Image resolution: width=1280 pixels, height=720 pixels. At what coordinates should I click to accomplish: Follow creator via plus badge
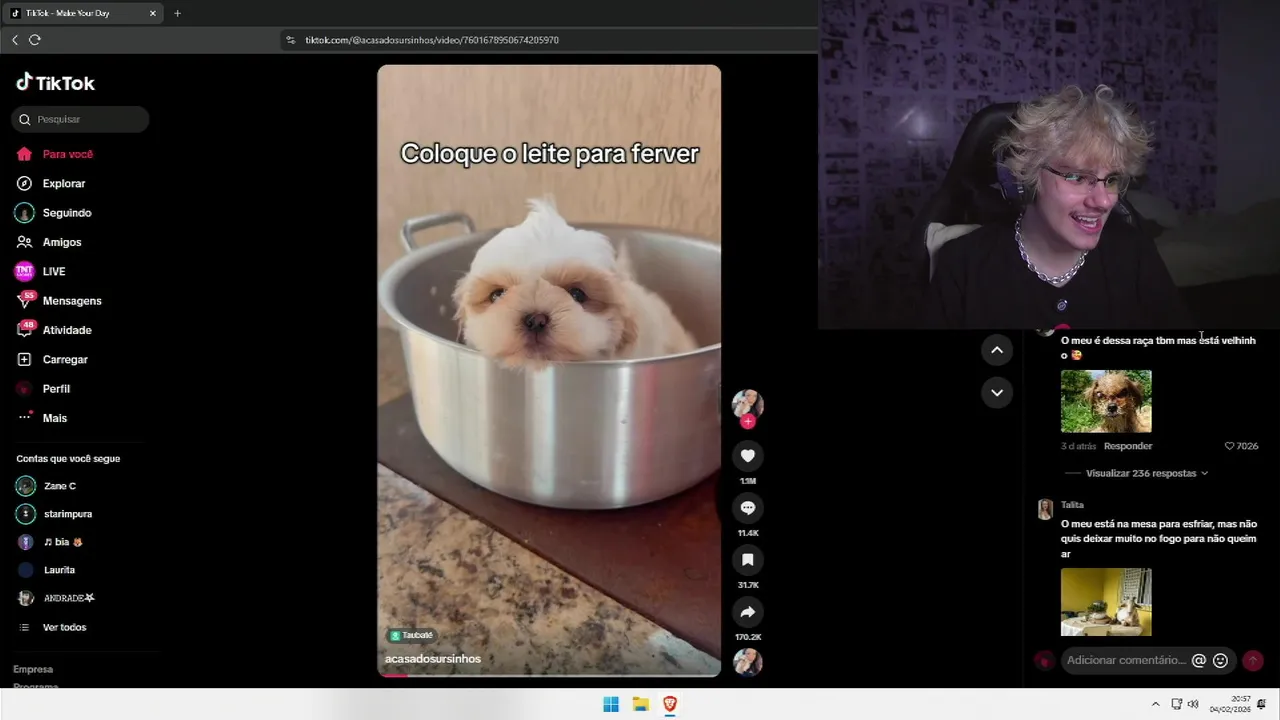(747, 421)
